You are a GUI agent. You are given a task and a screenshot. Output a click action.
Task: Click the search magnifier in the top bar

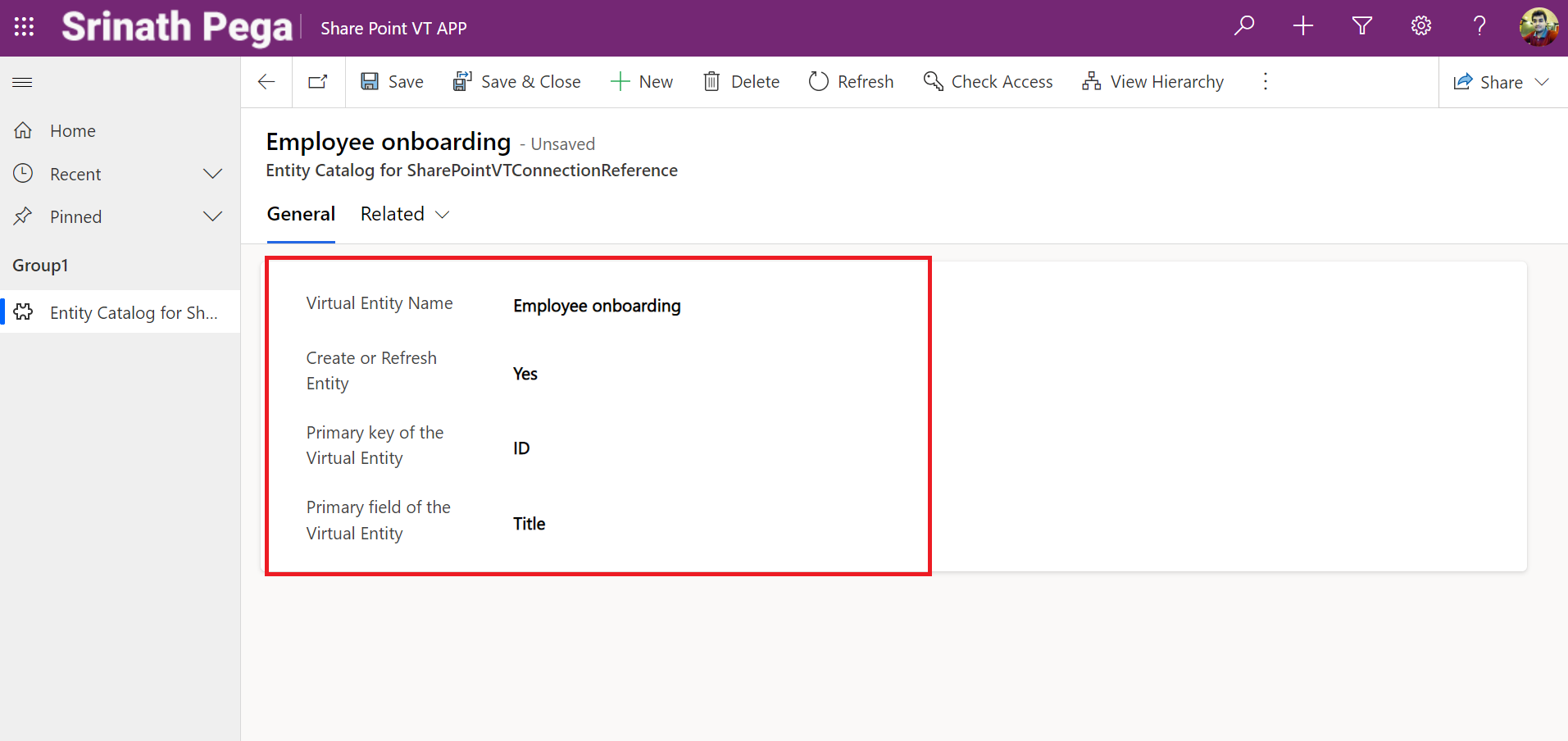tap(1243, 26)
